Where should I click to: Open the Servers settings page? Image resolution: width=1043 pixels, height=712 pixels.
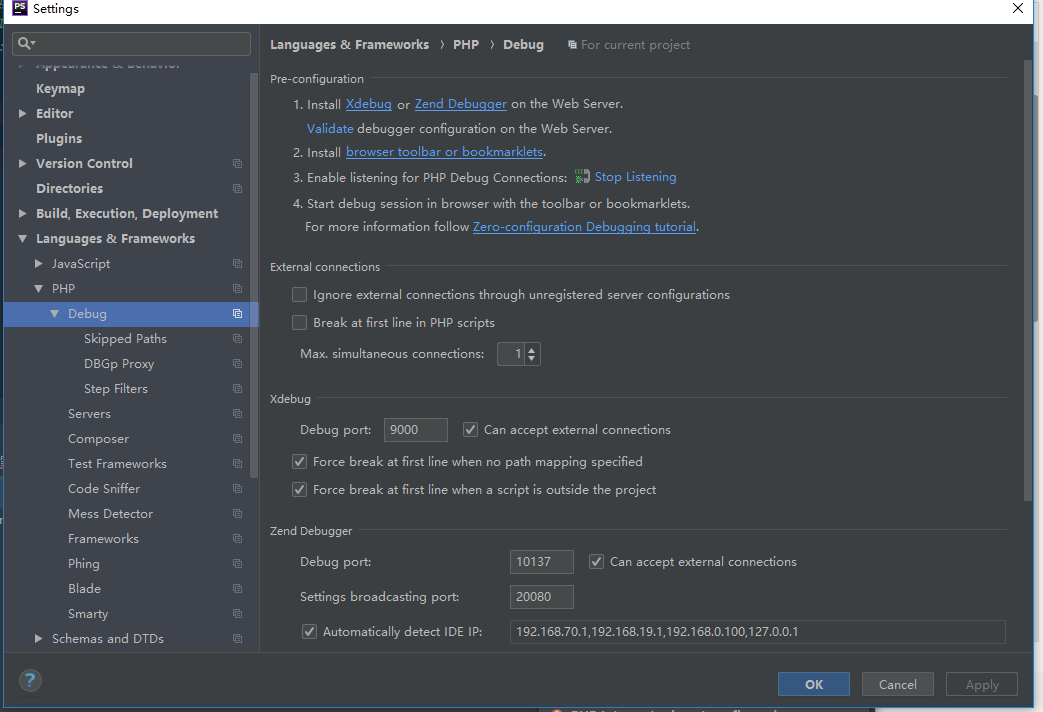click(89, 414)
